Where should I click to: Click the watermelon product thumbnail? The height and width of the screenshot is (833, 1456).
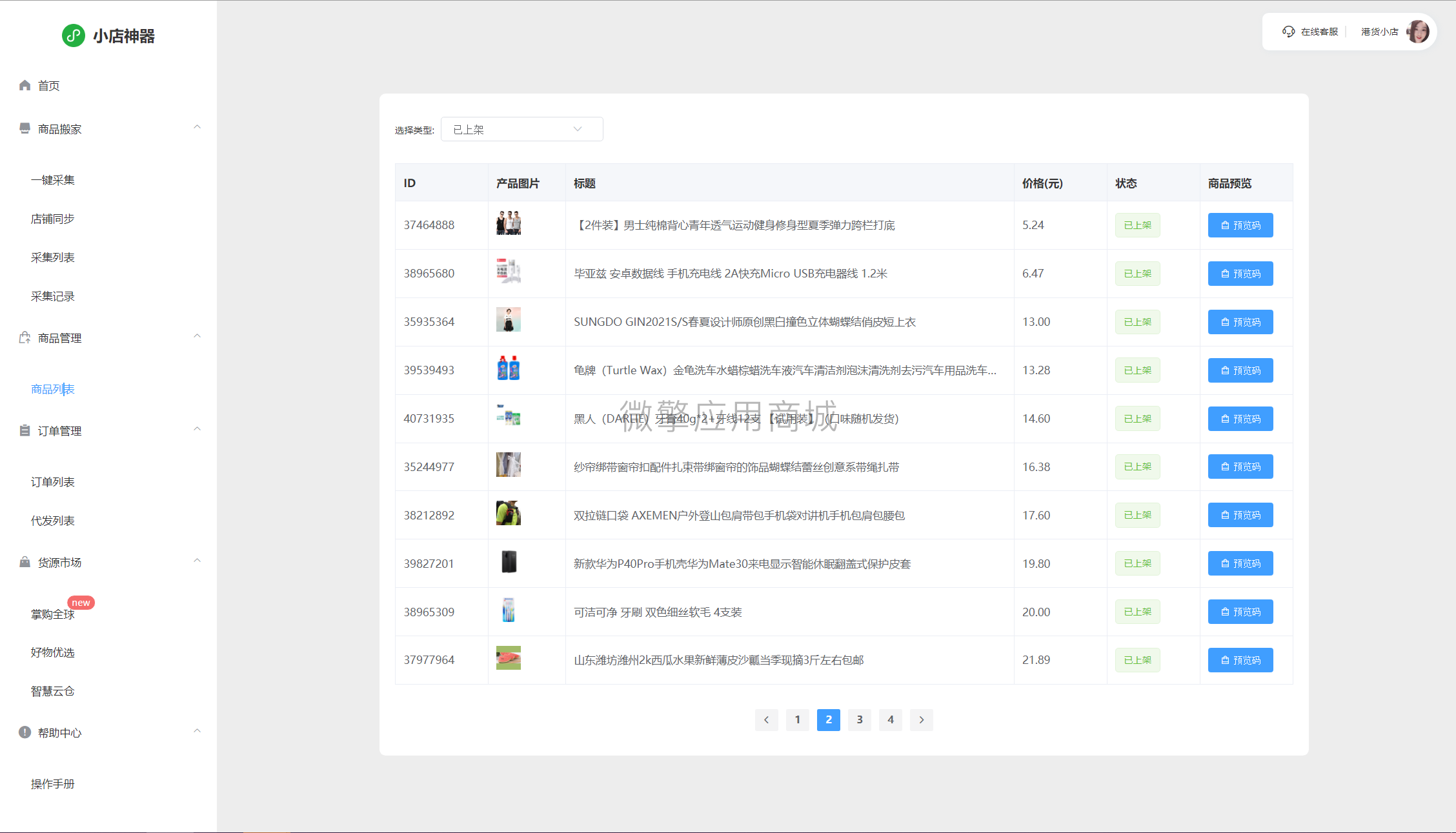508,657
